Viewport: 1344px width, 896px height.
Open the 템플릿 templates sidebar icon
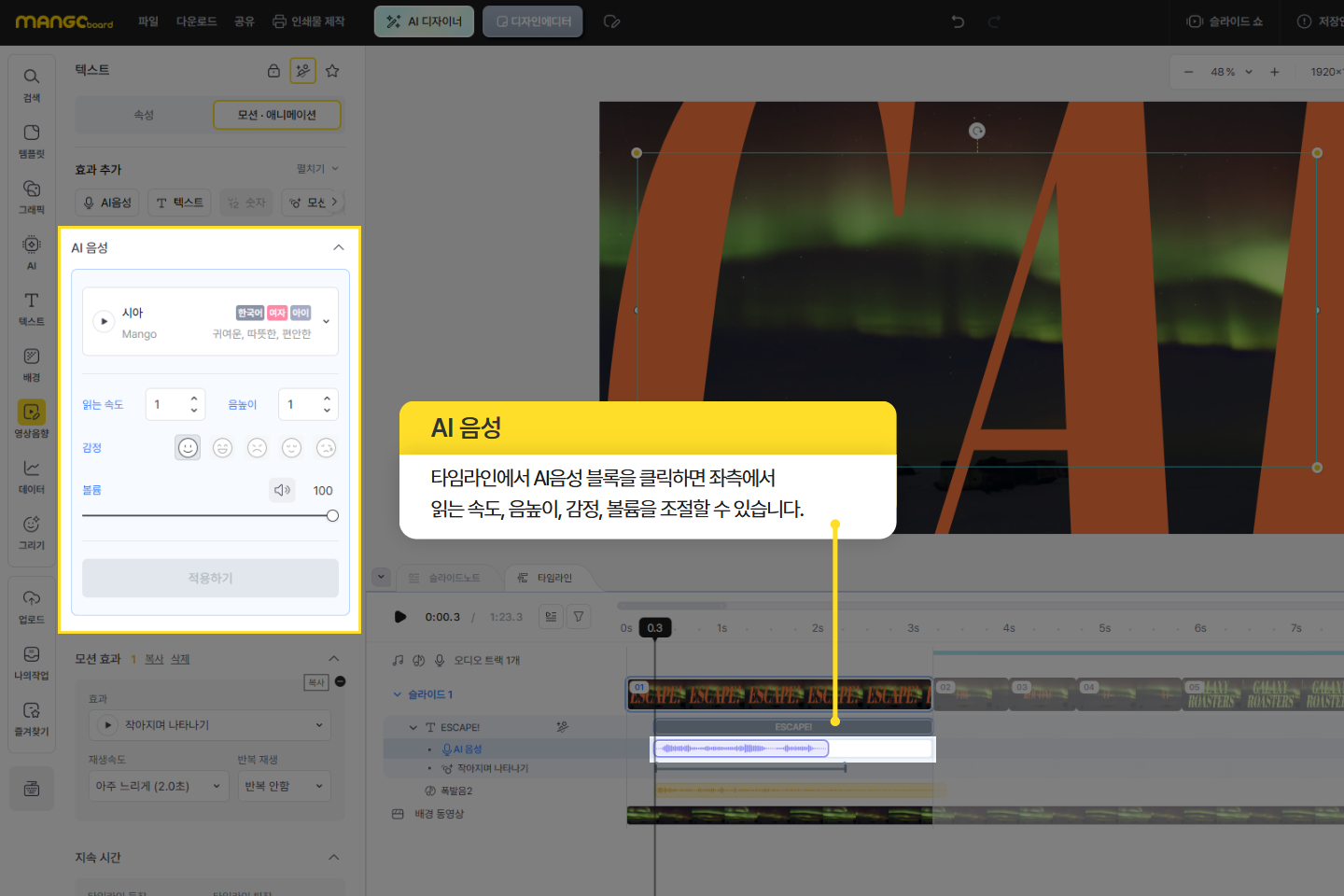(x=32, y=139)
